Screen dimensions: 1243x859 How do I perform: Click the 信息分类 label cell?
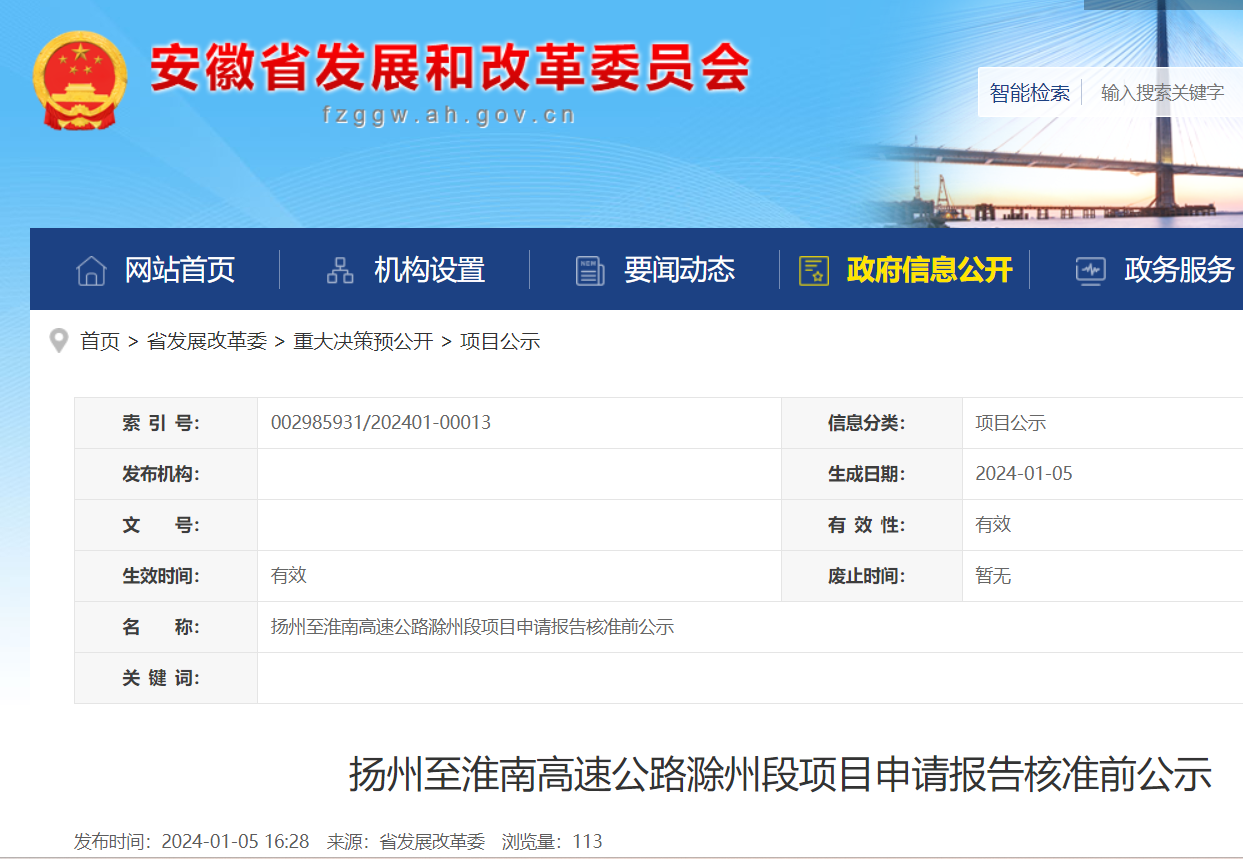click(x=872, y=423)
